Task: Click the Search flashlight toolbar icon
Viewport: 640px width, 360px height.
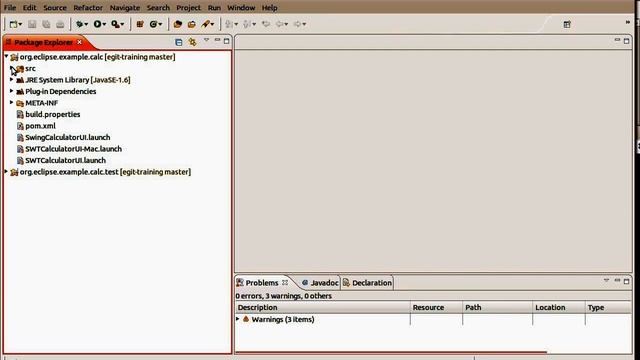Action: (x=206, y=24)
